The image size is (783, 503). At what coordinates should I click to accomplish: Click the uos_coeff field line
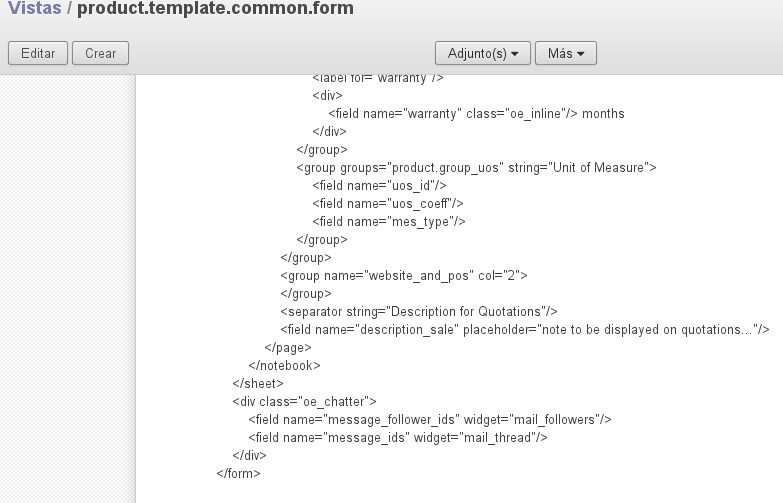click(387, 204)
